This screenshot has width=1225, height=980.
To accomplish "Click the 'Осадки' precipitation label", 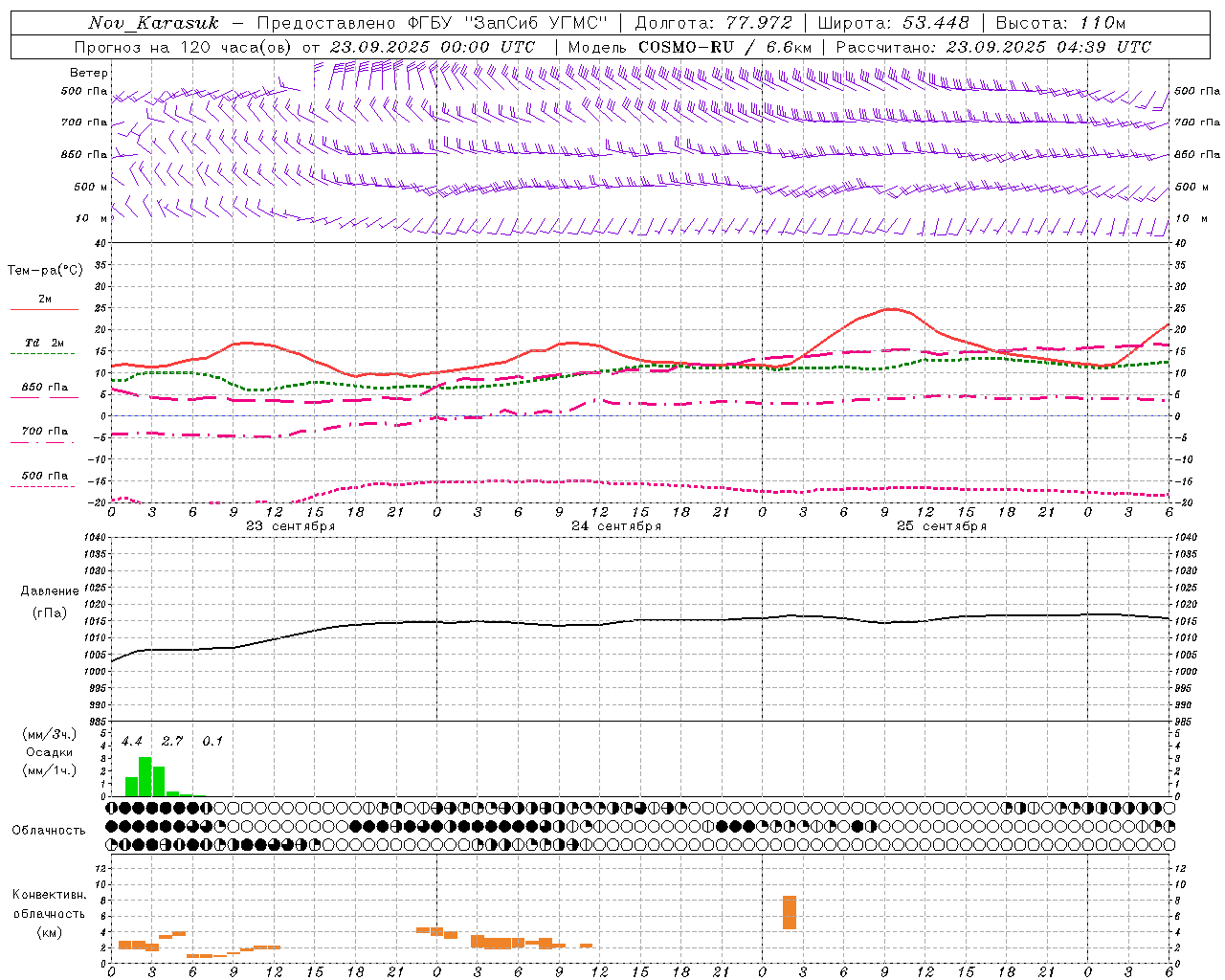I will pyautogui.click(x=50, y=752).
